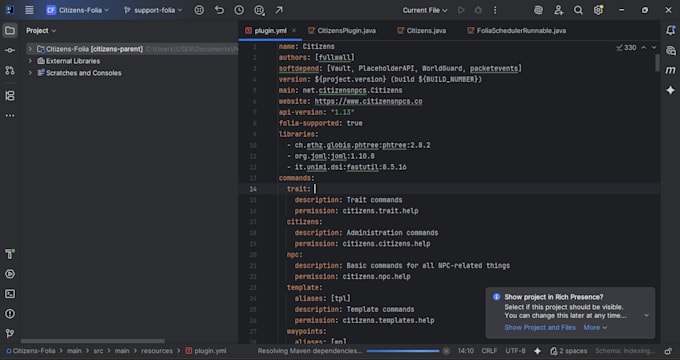Open the Code With Me add-user icon
Viewport: 680px width, 360px height.
pyautogui.click(x=559, y=10)
